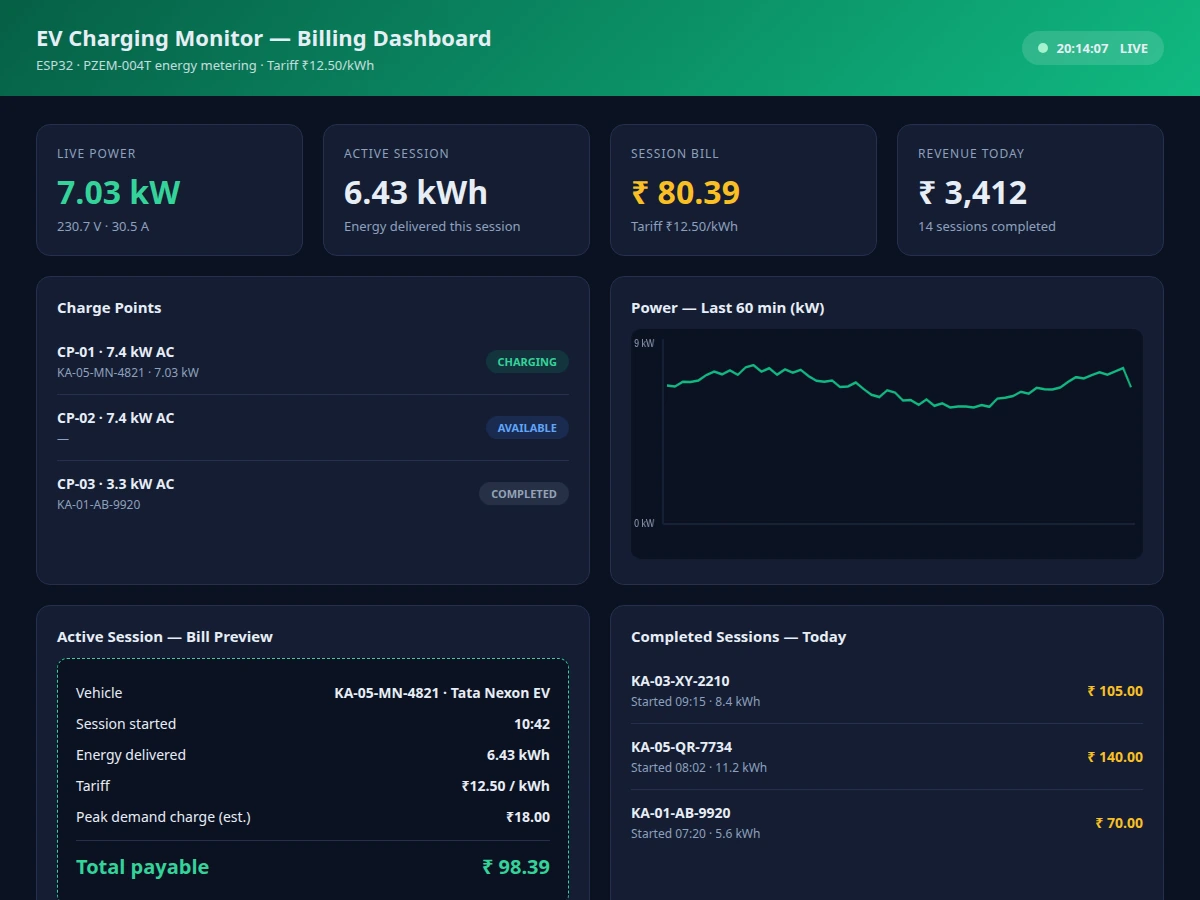Select the Session Bill ₹ 80.39 card

pyautogui.click(x=743, y=190)
